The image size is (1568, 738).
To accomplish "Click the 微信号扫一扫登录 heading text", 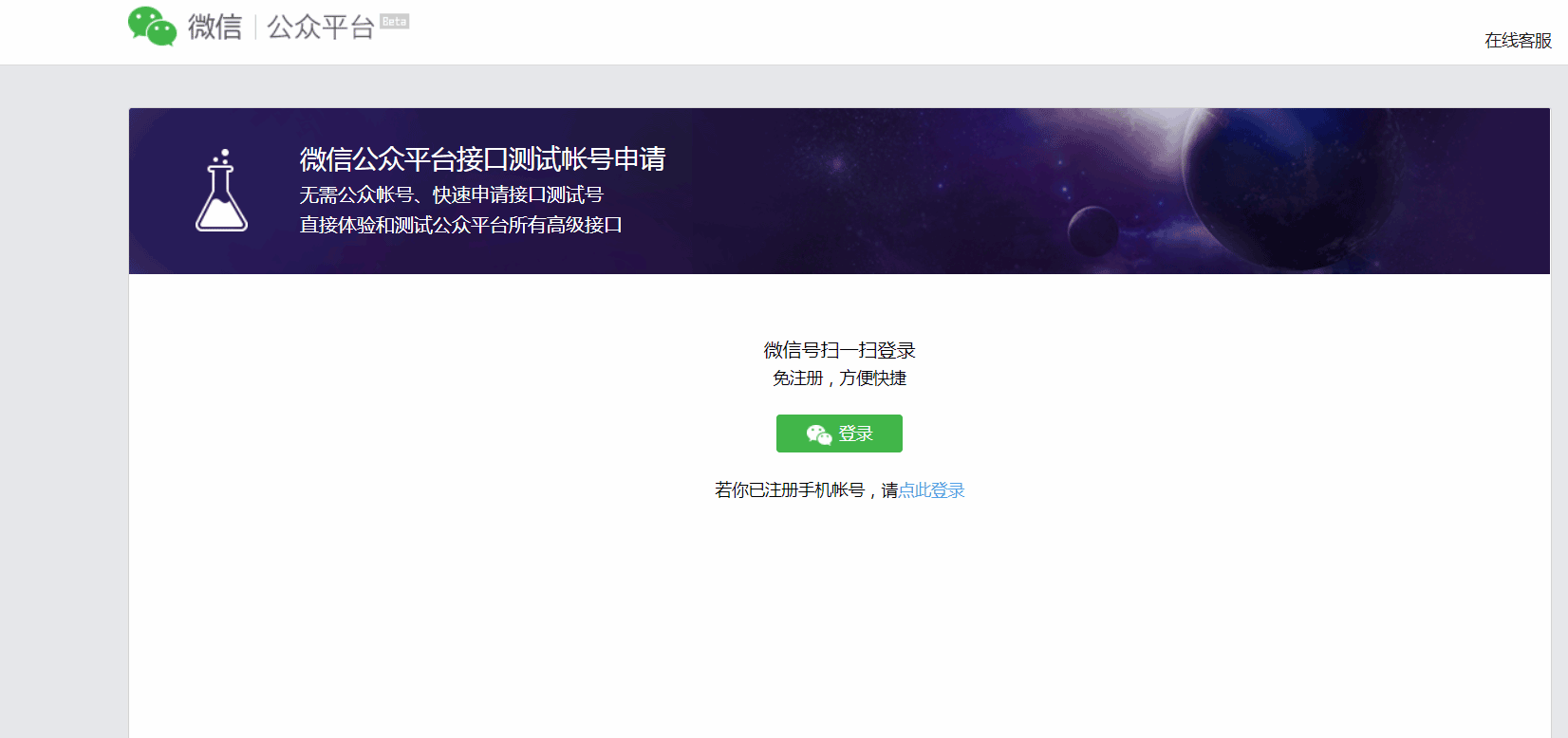I will pyautogui.click(x=839, y=351).
